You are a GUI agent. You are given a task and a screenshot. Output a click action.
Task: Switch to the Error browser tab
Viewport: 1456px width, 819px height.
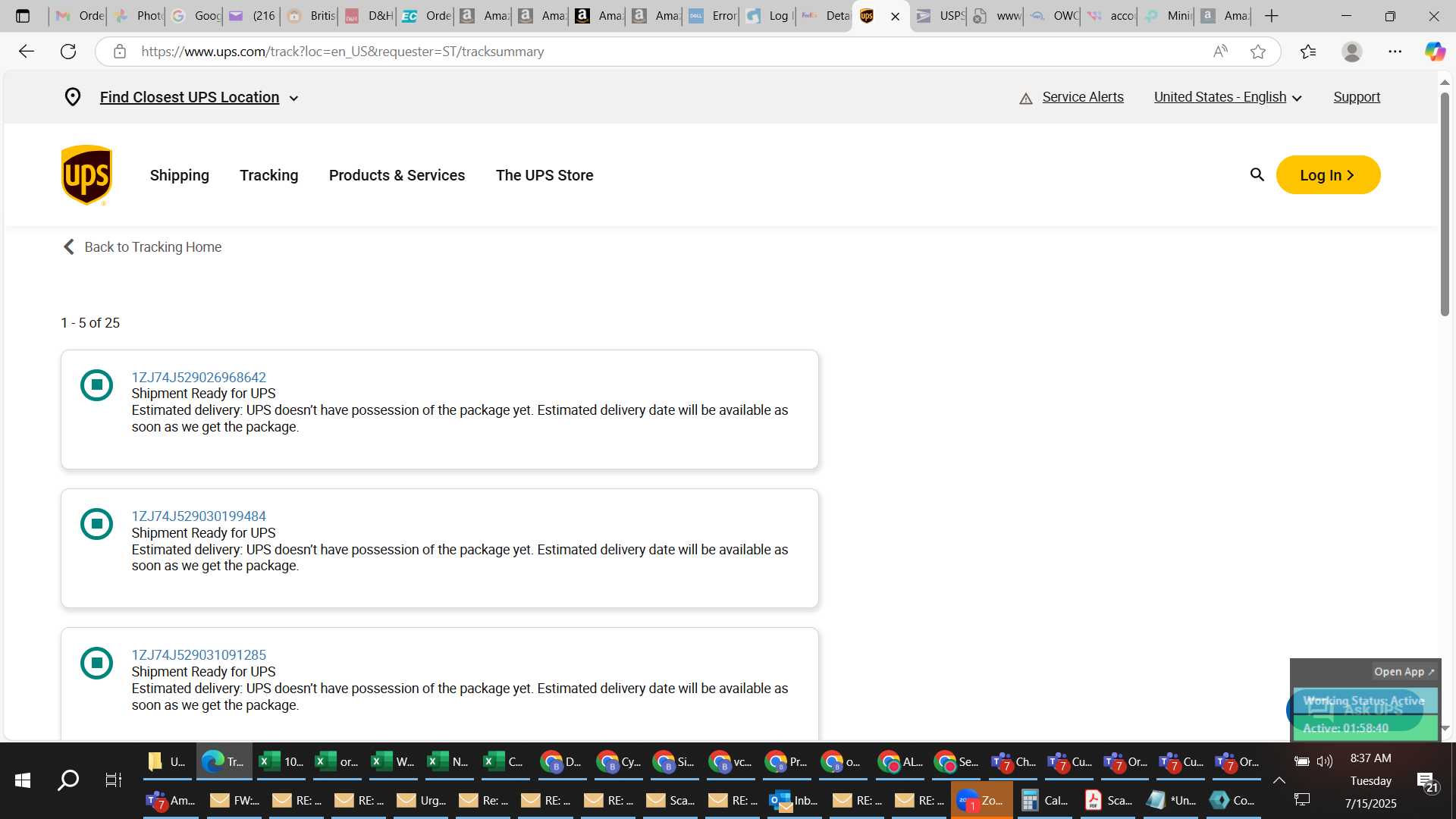click(x=711, y=16)
